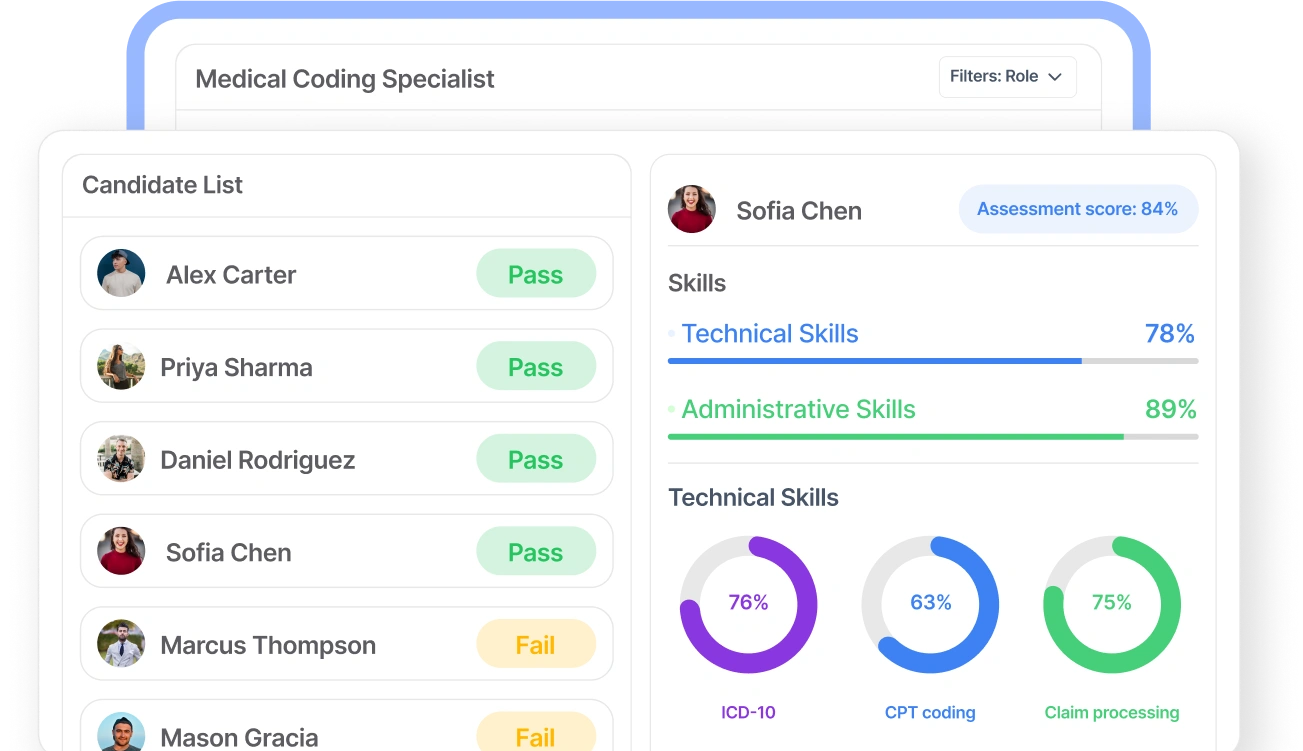Screen dimensions: 1303x751
Task: Click Sofia Chen's avatar in the detail panel
Action: click(x=692, y=209)
